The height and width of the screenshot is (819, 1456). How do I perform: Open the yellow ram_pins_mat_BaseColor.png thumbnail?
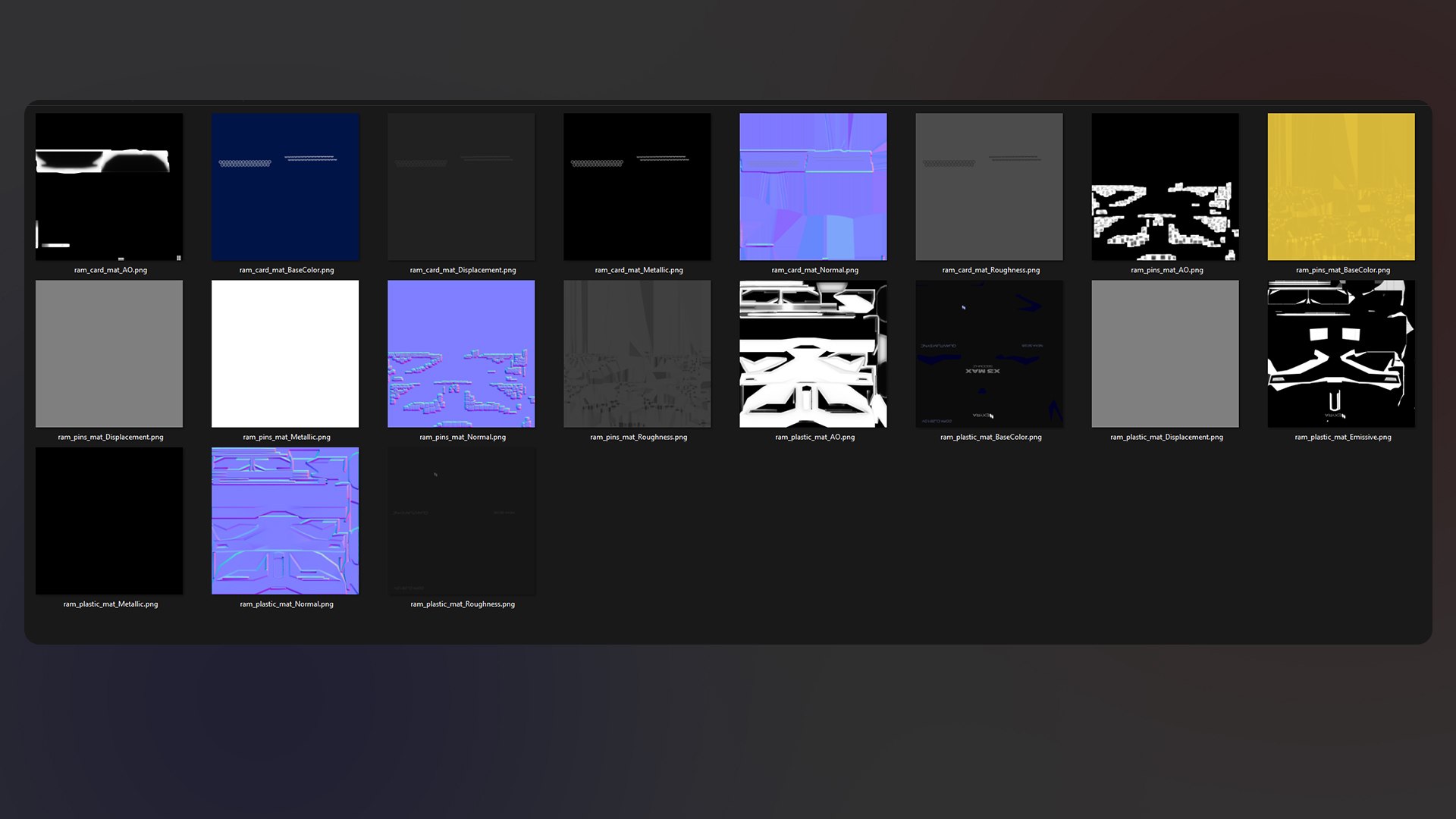point(1341,187)
